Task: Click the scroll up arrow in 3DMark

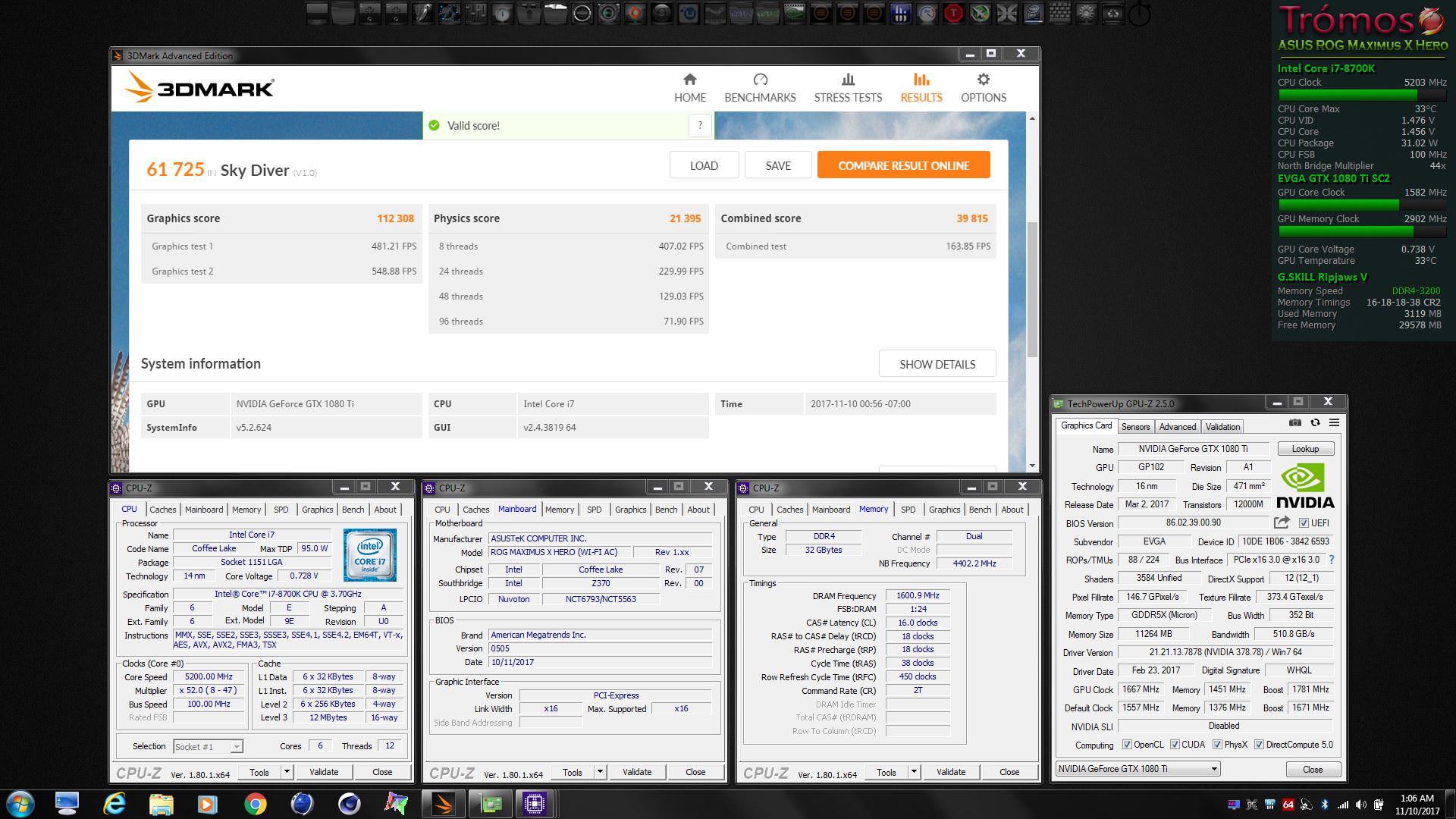Action: point(1031,118)
